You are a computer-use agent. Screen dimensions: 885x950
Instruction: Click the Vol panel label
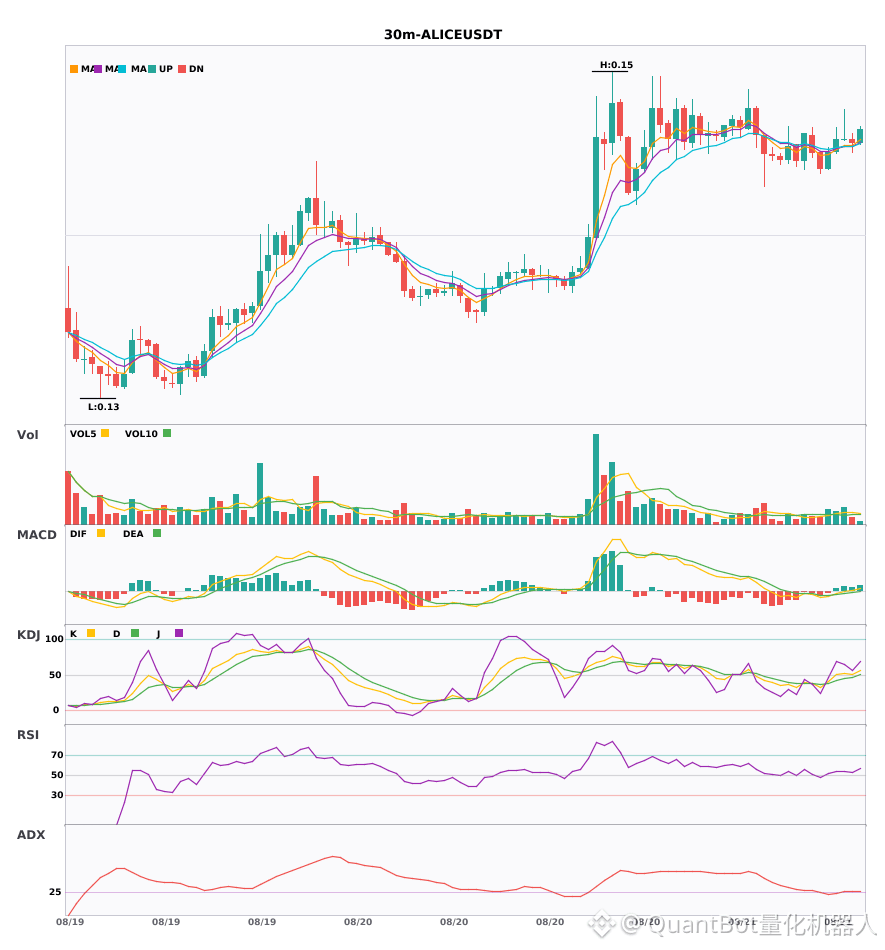27,435
